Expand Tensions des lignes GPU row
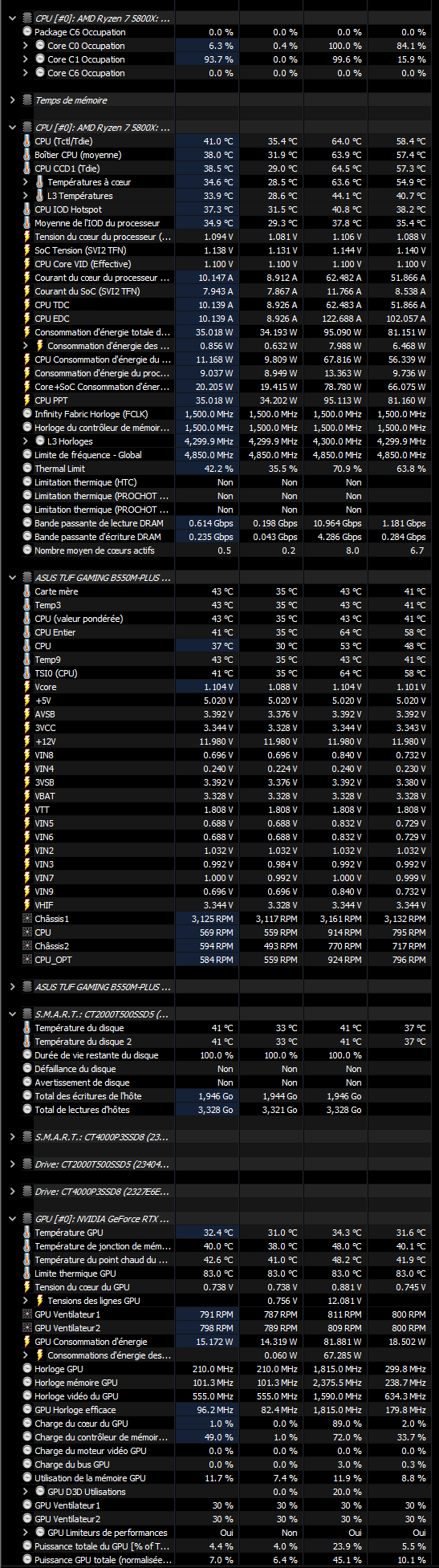Screen dimensions: 439x1568 tap(25, 1301)
